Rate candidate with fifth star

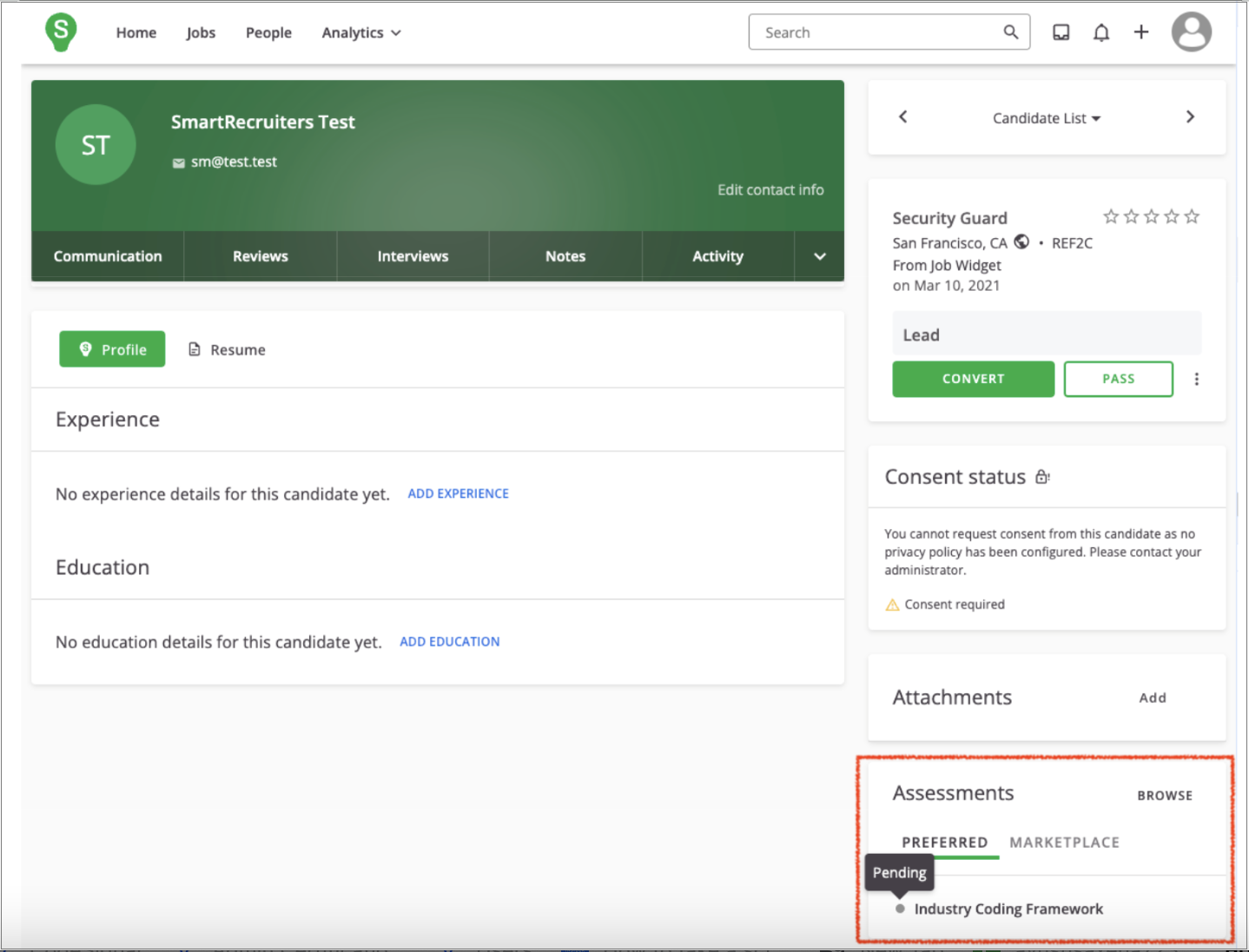coord(1192,216)
